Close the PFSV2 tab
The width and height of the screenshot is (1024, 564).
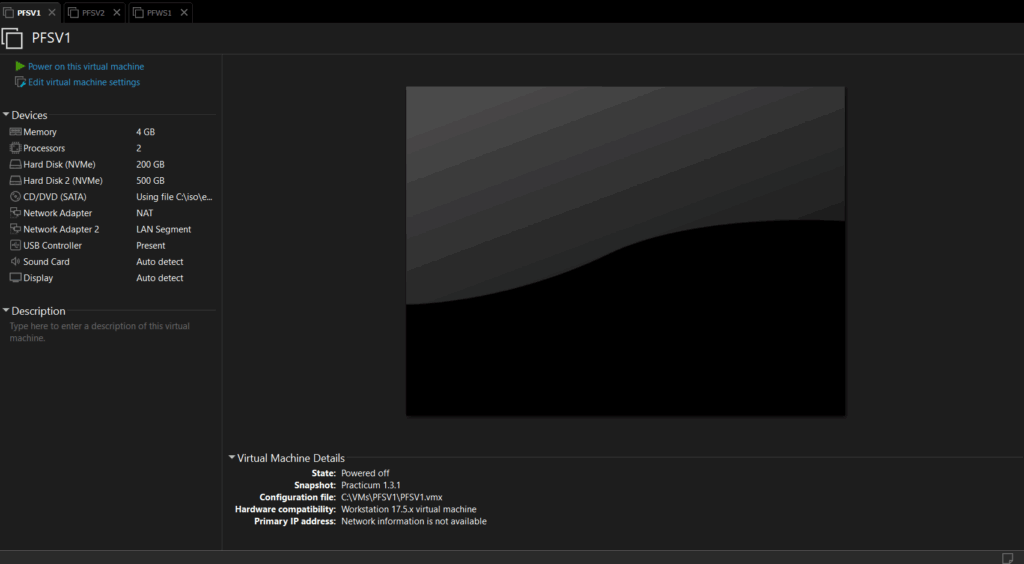(116, 13)
